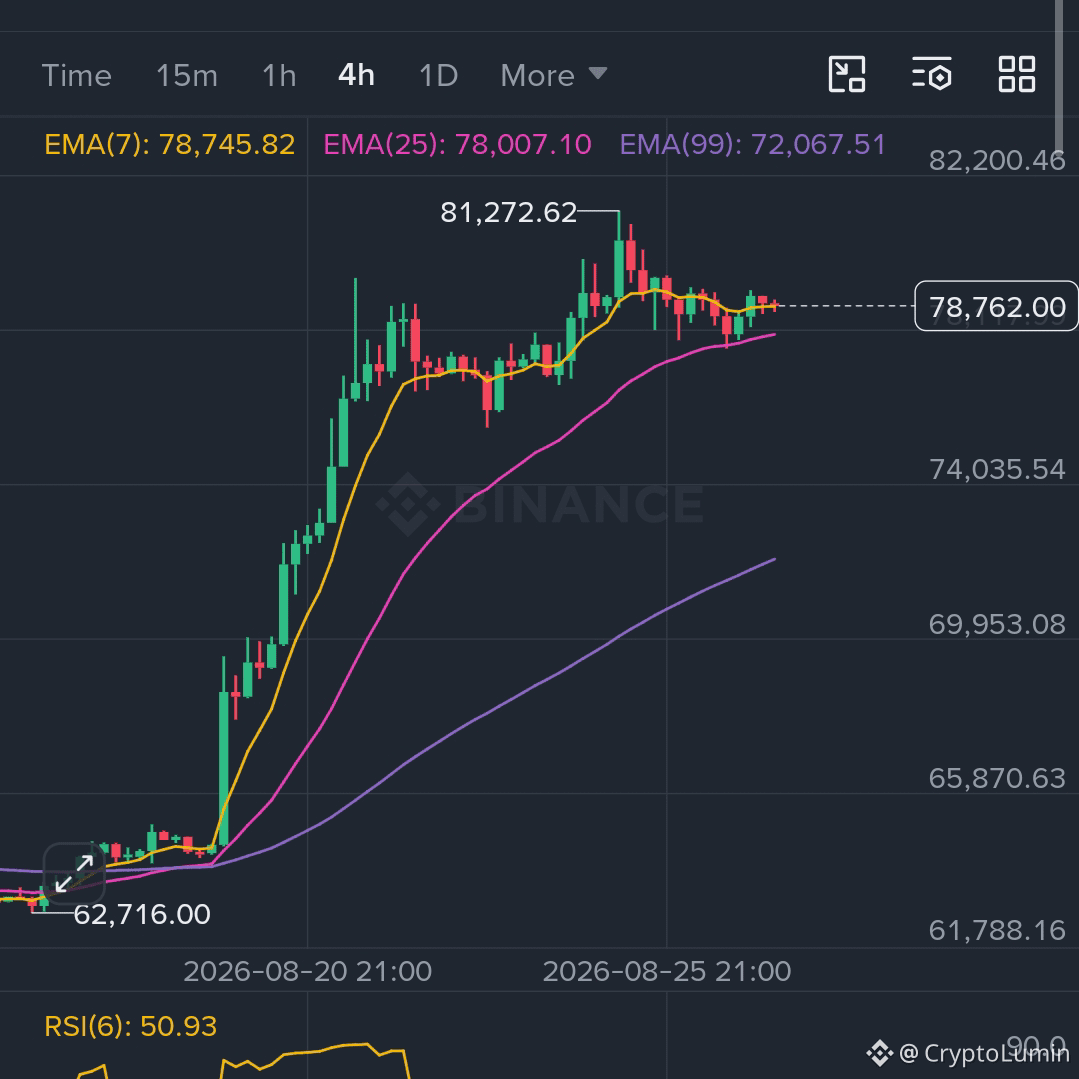This screenshot has height=1079, width=1079.
Task: Click the EMA(25): 78,007.10 label
Action: click(x=458, y=145)
